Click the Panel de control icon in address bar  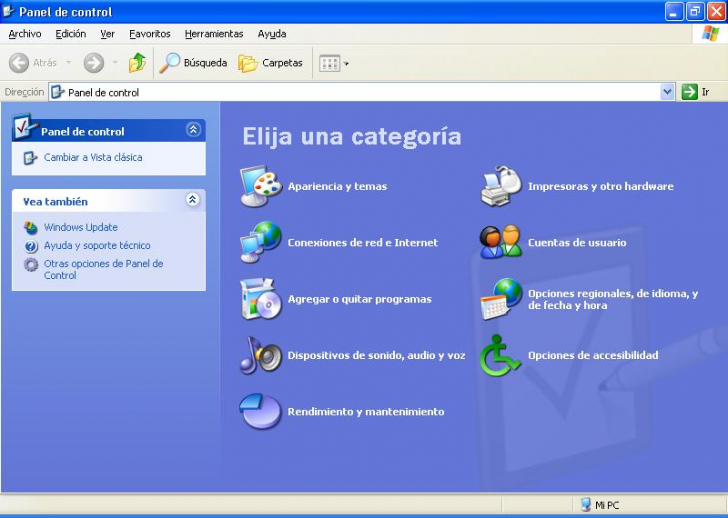click(x=58, y=92)
